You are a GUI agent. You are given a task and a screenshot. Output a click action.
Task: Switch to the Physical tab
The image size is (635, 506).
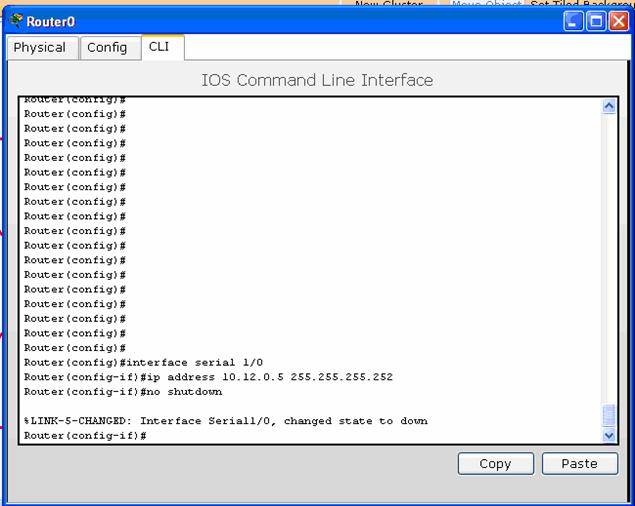point(40,47)
